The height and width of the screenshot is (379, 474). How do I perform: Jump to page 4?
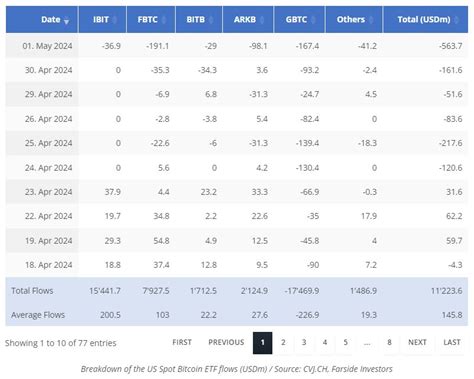tap(325, 343)
